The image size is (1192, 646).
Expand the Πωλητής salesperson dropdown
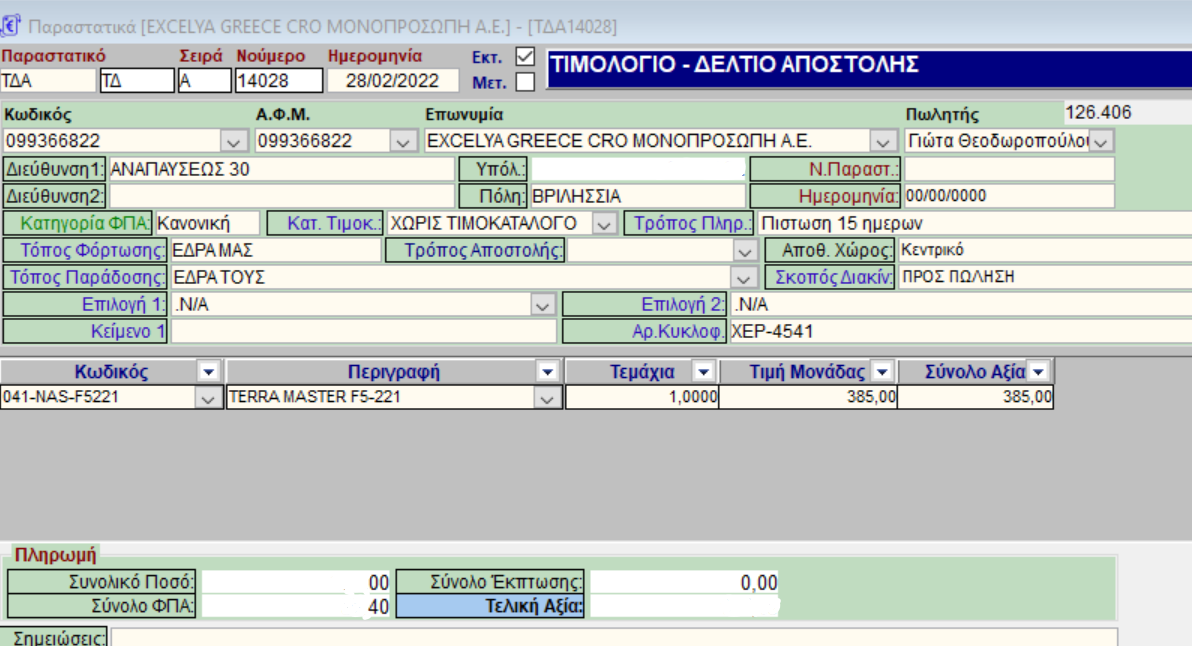click(x=1101, y=142)
